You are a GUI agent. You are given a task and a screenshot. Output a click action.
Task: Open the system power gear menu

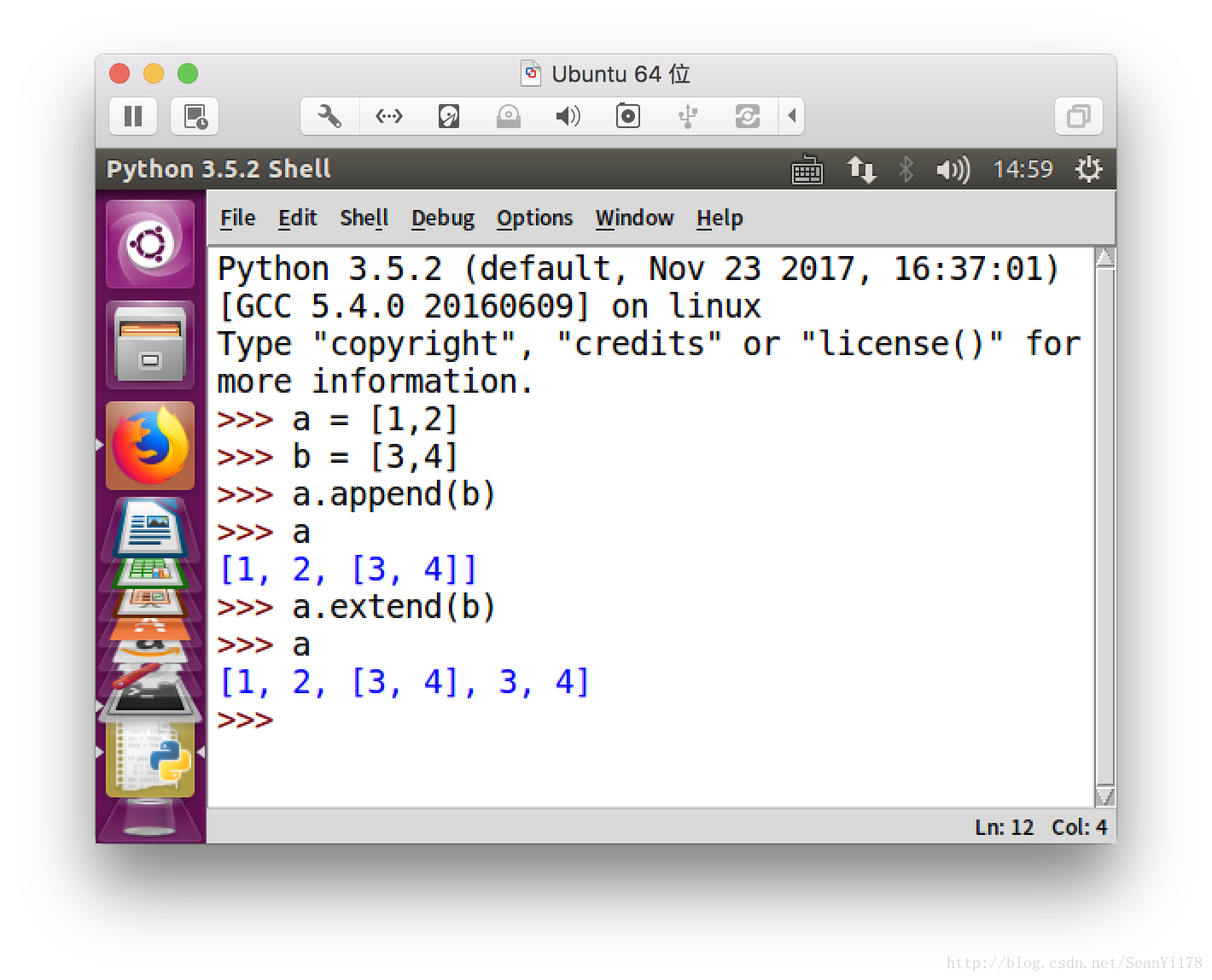1088,170
